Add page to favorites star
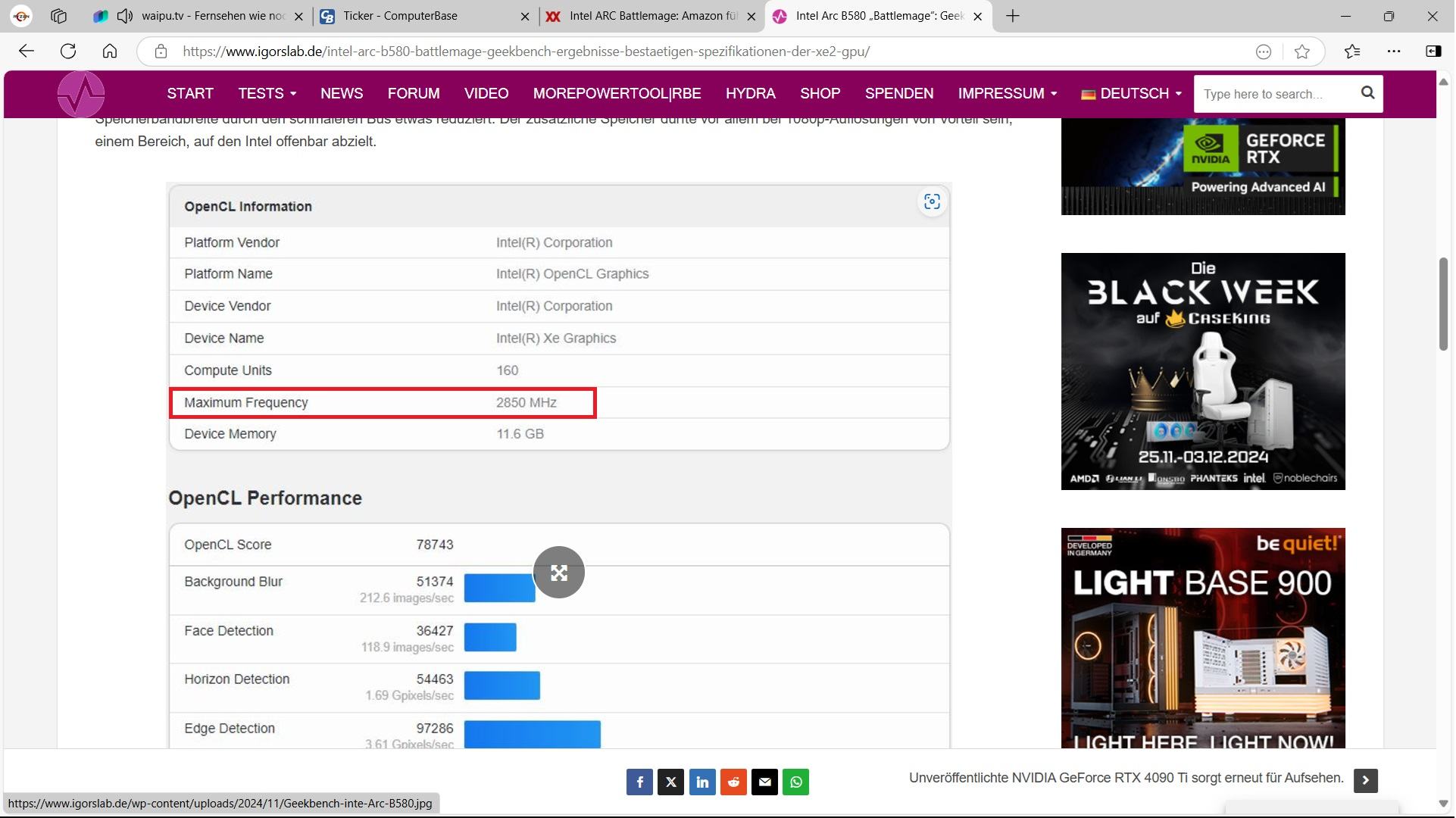Viewport: 1456px width, 818px height. tap(1302, 52)
